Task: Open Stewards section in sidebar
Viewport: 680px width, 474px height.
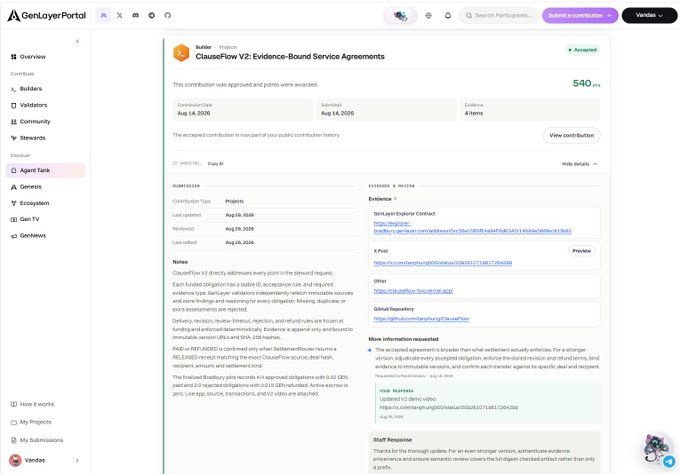Action: coord(45,138)
